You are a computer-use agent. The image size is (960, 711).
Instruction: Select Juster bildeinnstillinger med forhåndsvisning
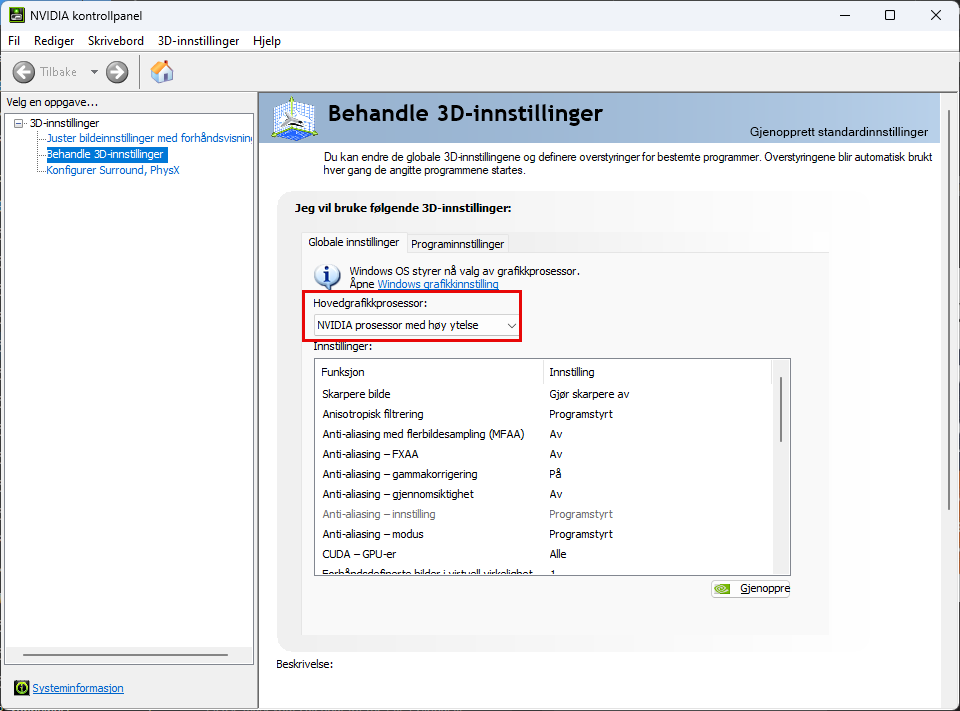(x=148, y=138)
